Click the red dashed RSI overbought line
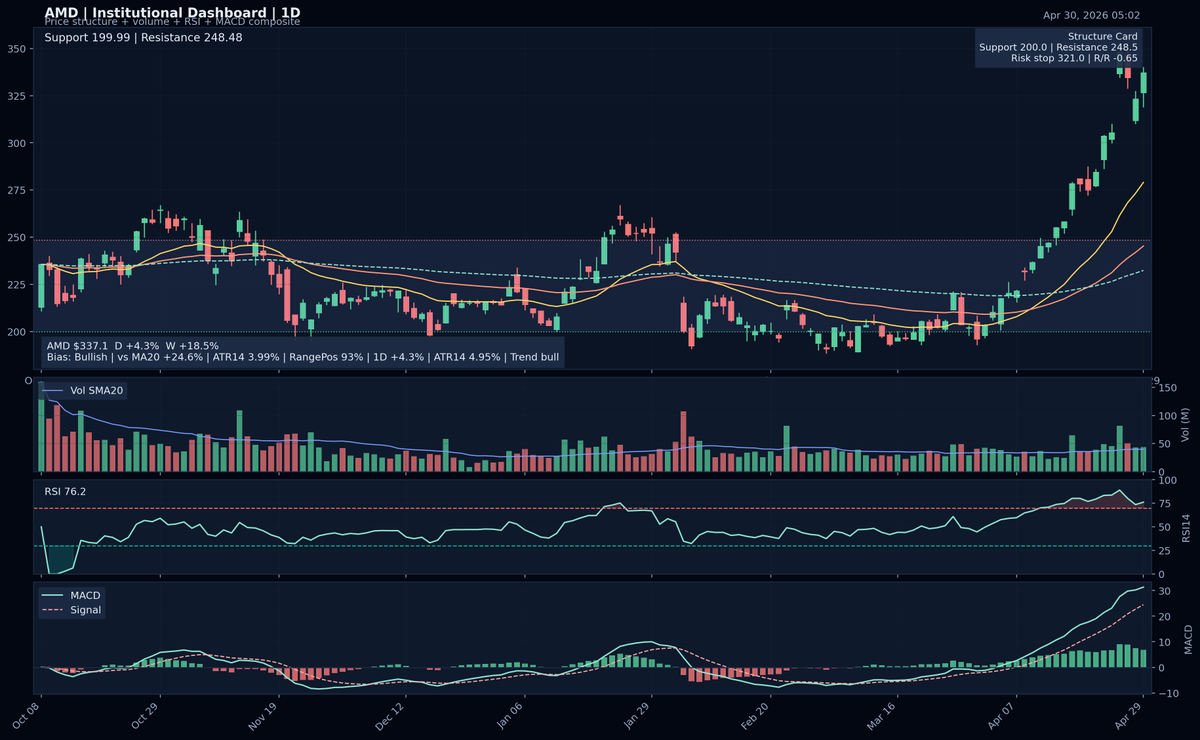 592,509
